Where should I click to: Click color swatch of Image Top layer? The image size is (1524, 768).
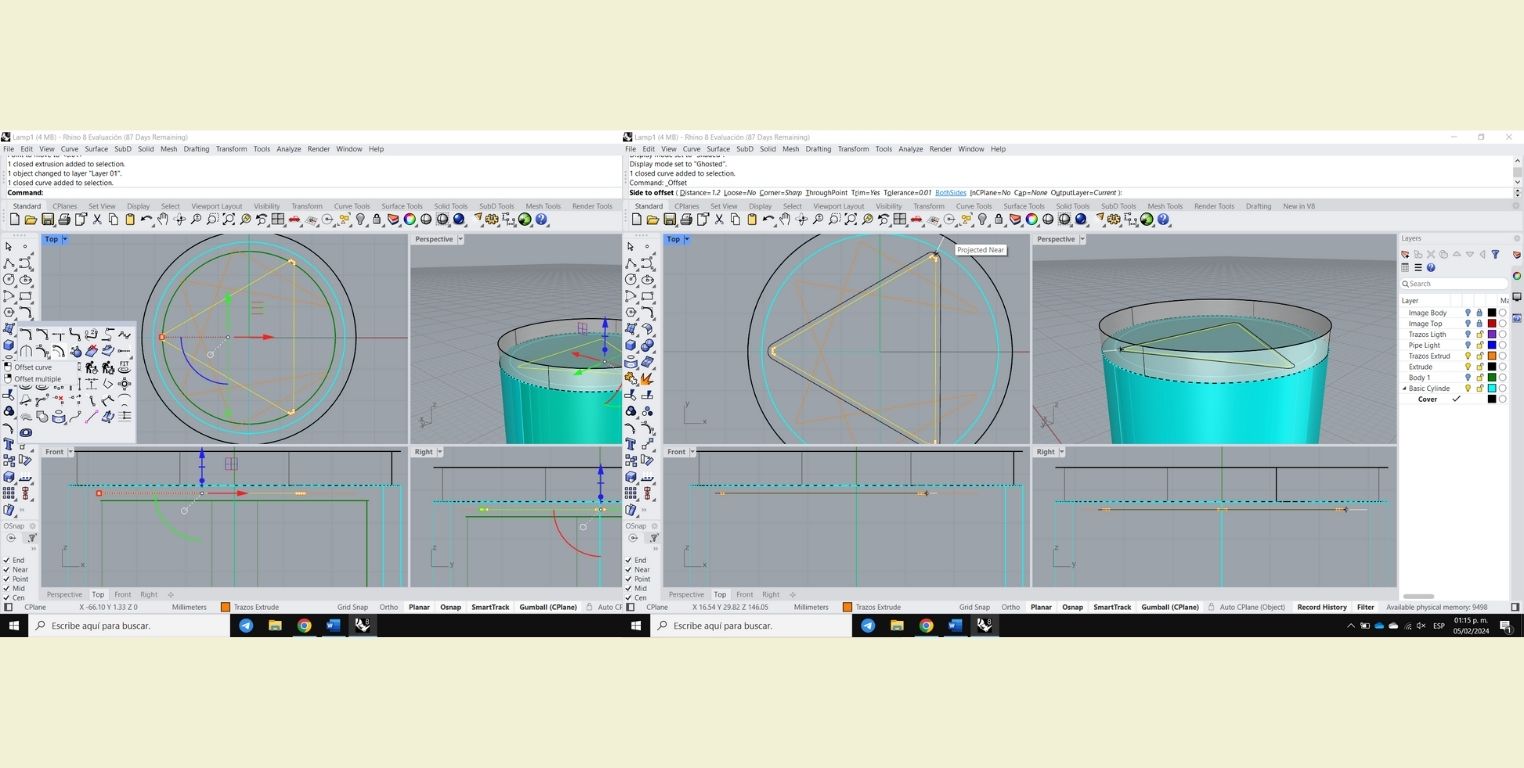click(x=1491, y=324)
